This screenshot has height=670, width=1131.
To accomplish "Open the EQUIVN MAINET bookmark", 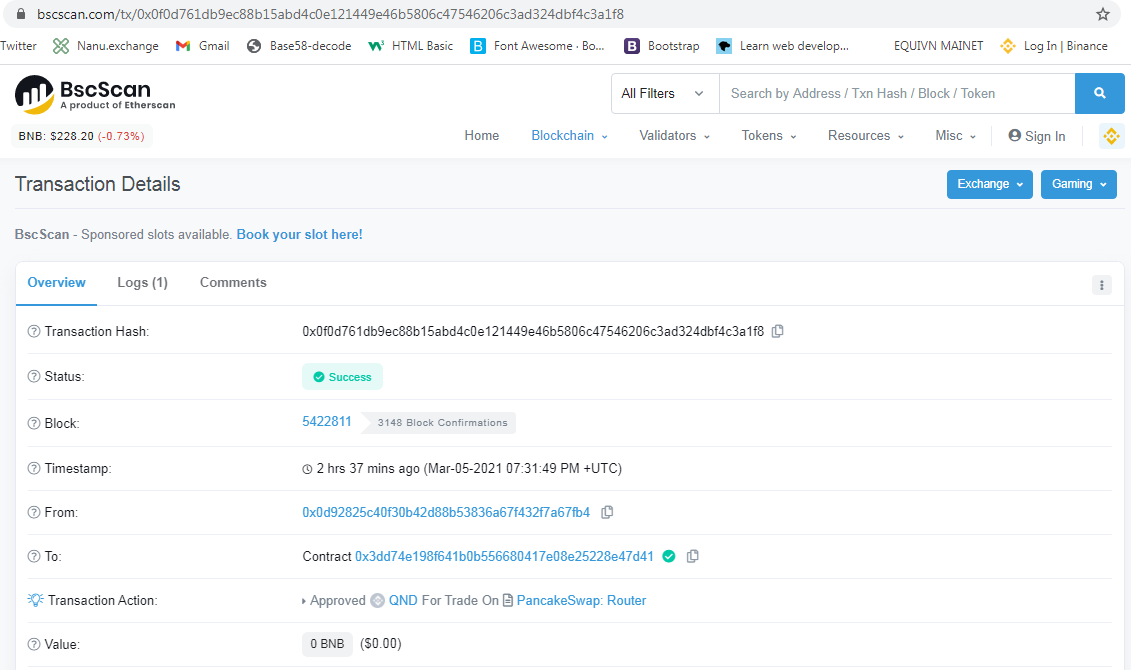I will 938,45.
